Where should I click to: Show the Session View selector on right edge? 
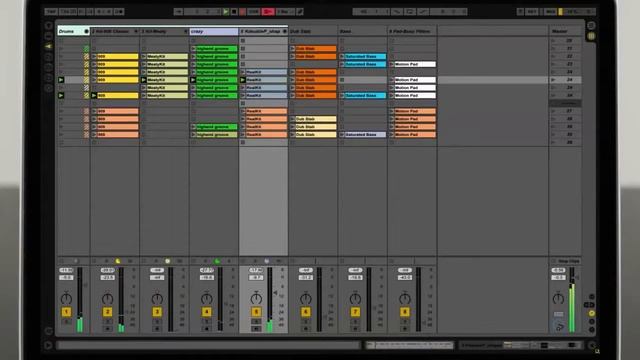point(591,36)
